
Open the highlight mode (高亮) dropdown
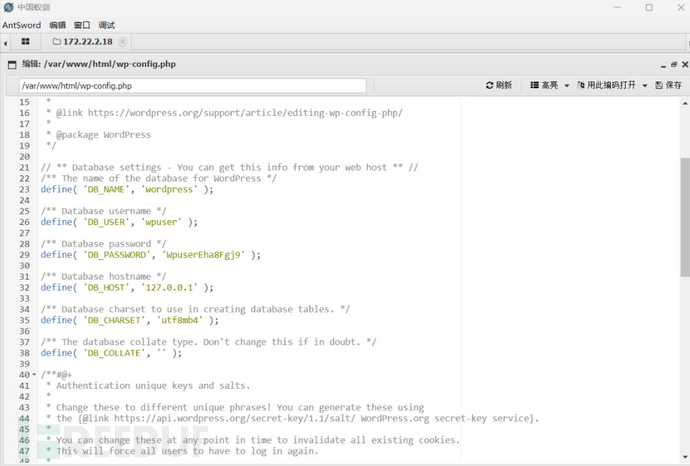(548, 86)
